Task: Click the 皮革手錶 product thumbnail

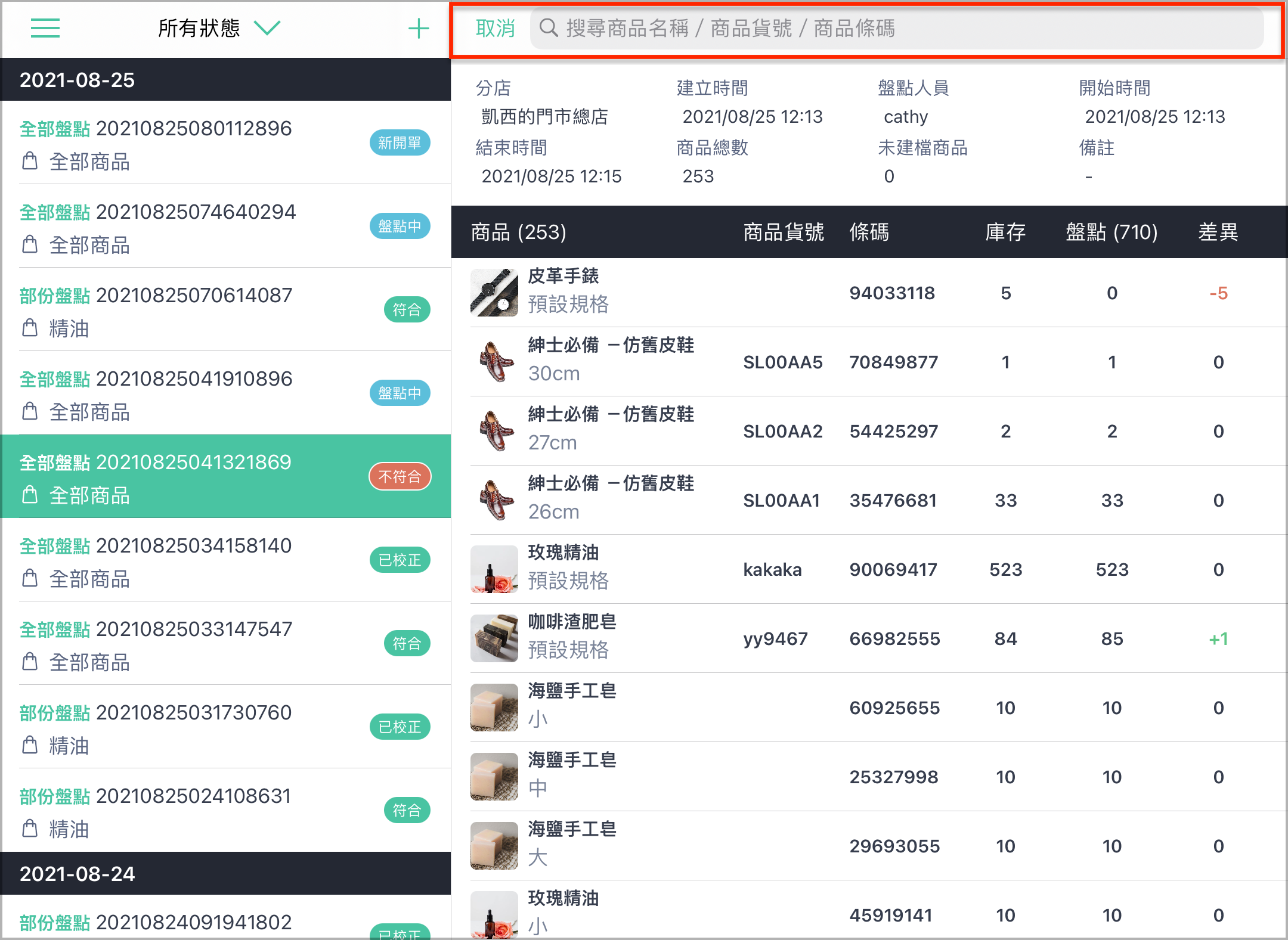Action: tap(494, 293)
